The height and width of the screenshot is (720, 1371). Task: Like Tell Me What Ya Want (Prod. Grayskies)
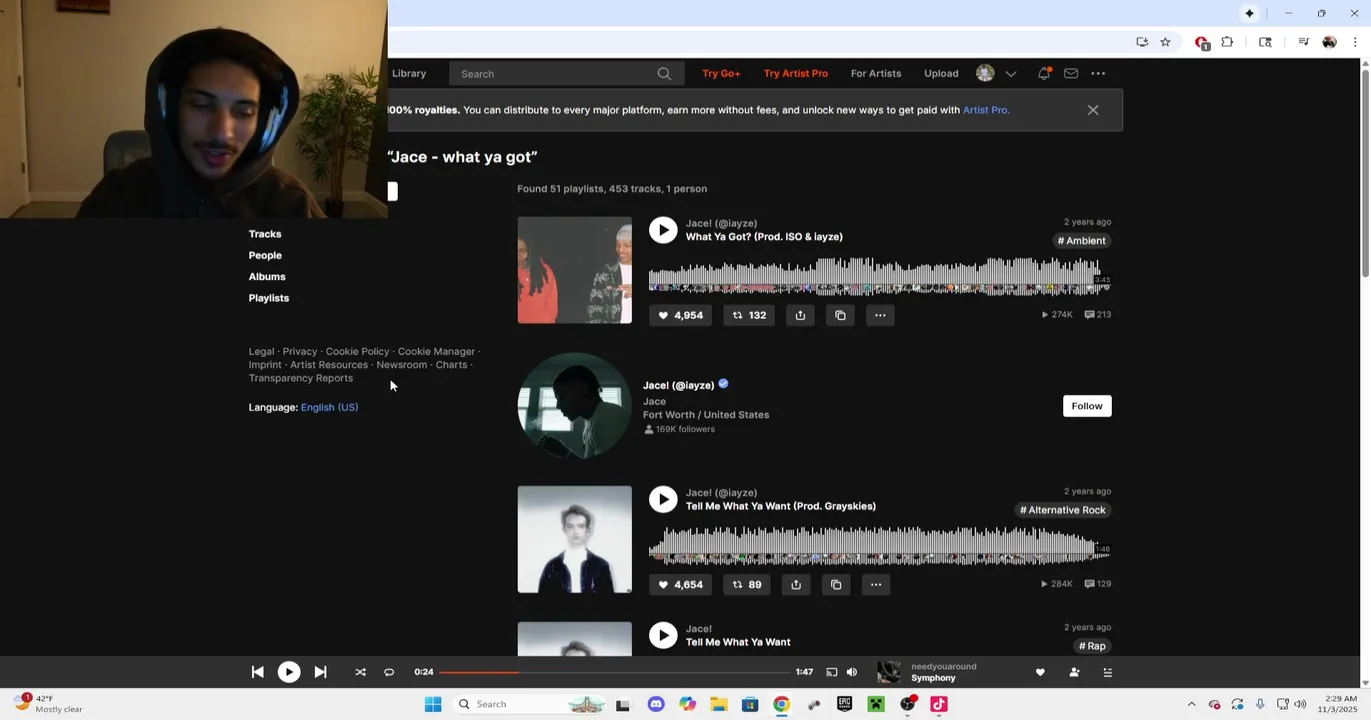coord(680,584)
